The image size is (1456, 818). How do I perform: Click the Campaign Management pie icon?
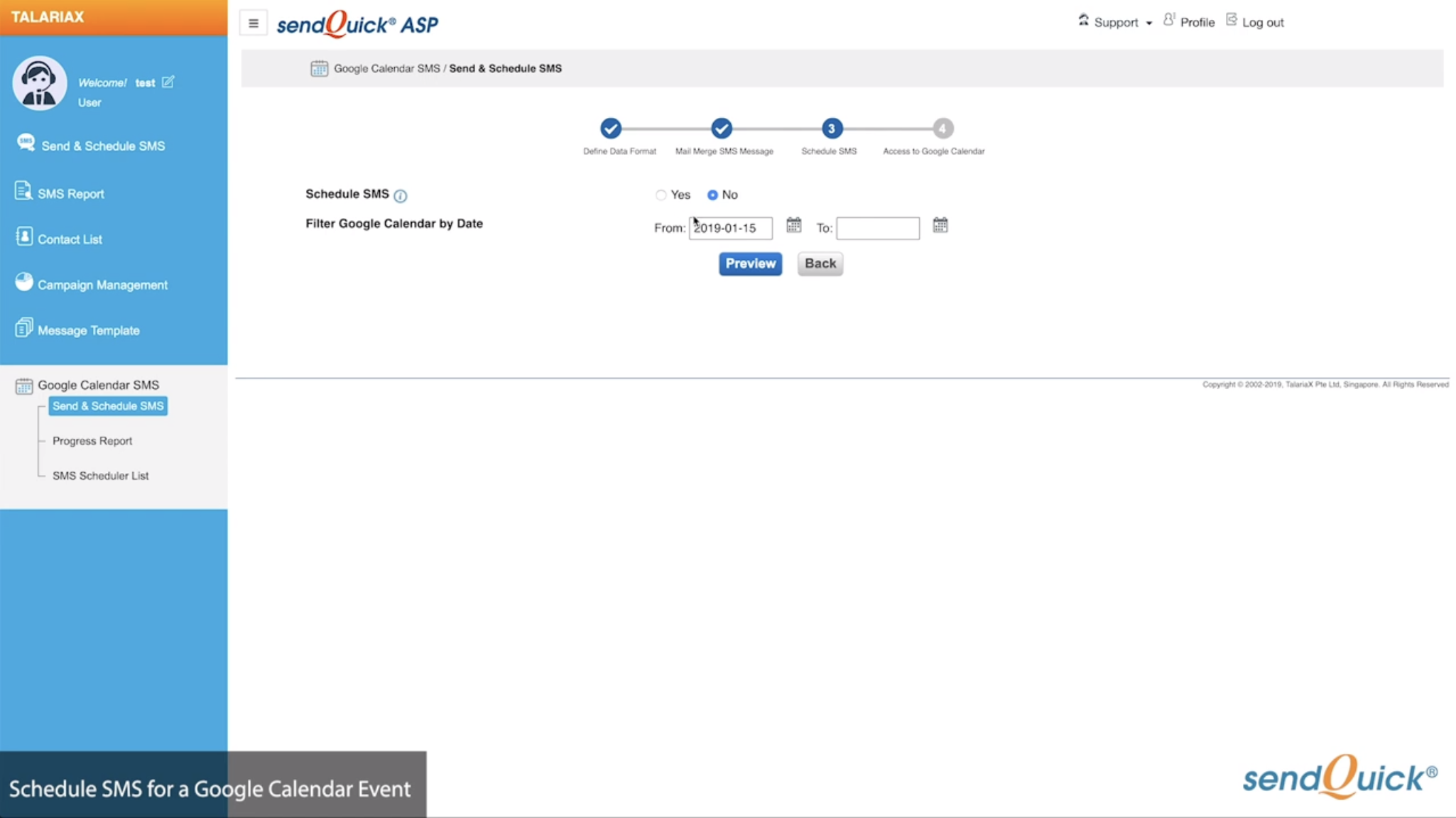(x=24, y=282)
